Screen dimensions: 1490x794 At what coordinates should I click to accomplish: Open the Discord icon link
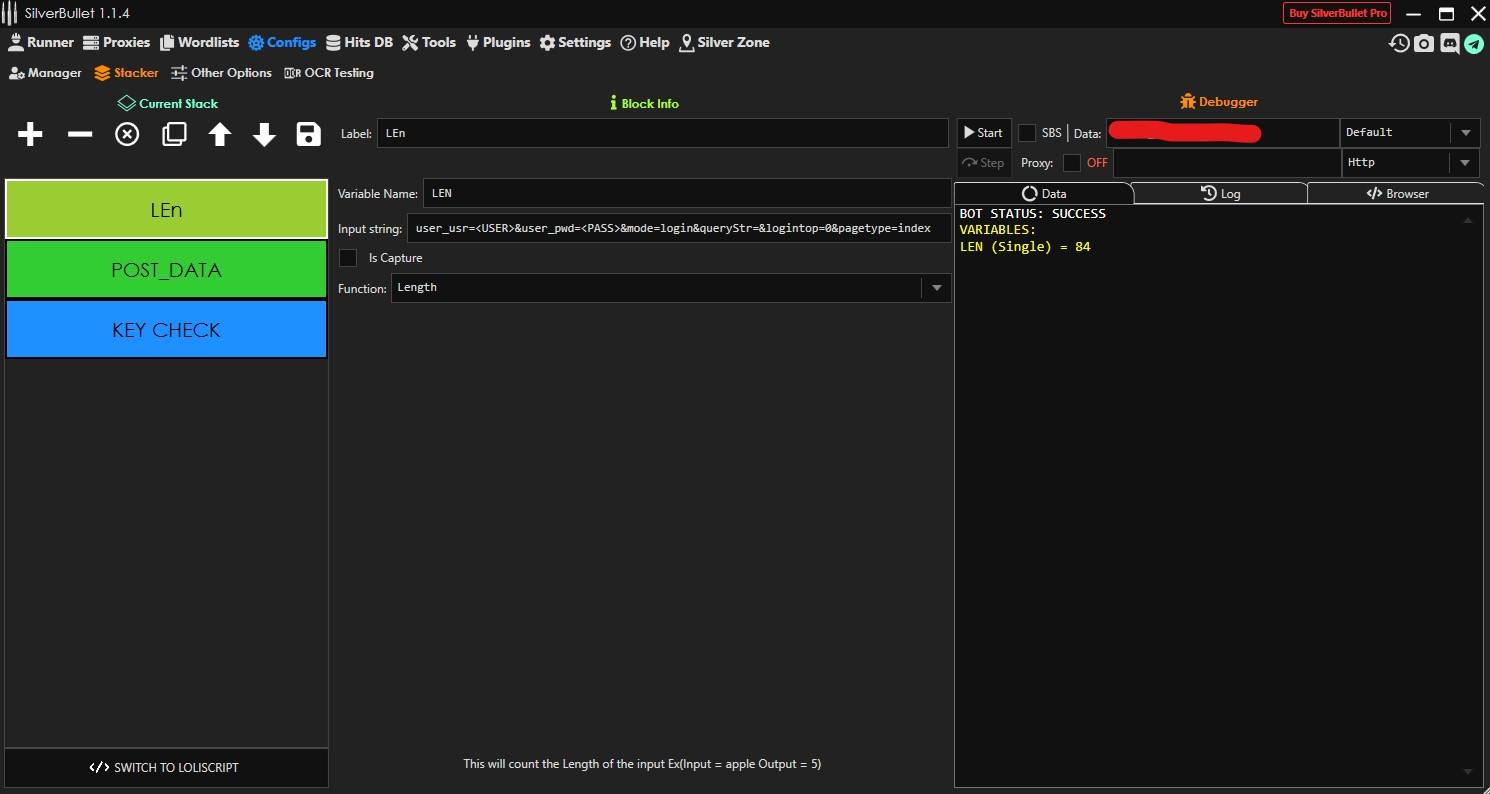tap(1449, 43)
